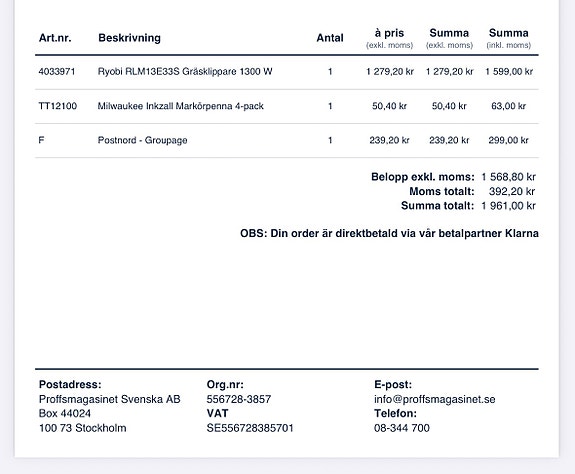The height and width of the screenshot is (474, 575).
Task: Click the Milwaukee Inkzall Markörpenna 4-pack row
Action: point(287,106)
